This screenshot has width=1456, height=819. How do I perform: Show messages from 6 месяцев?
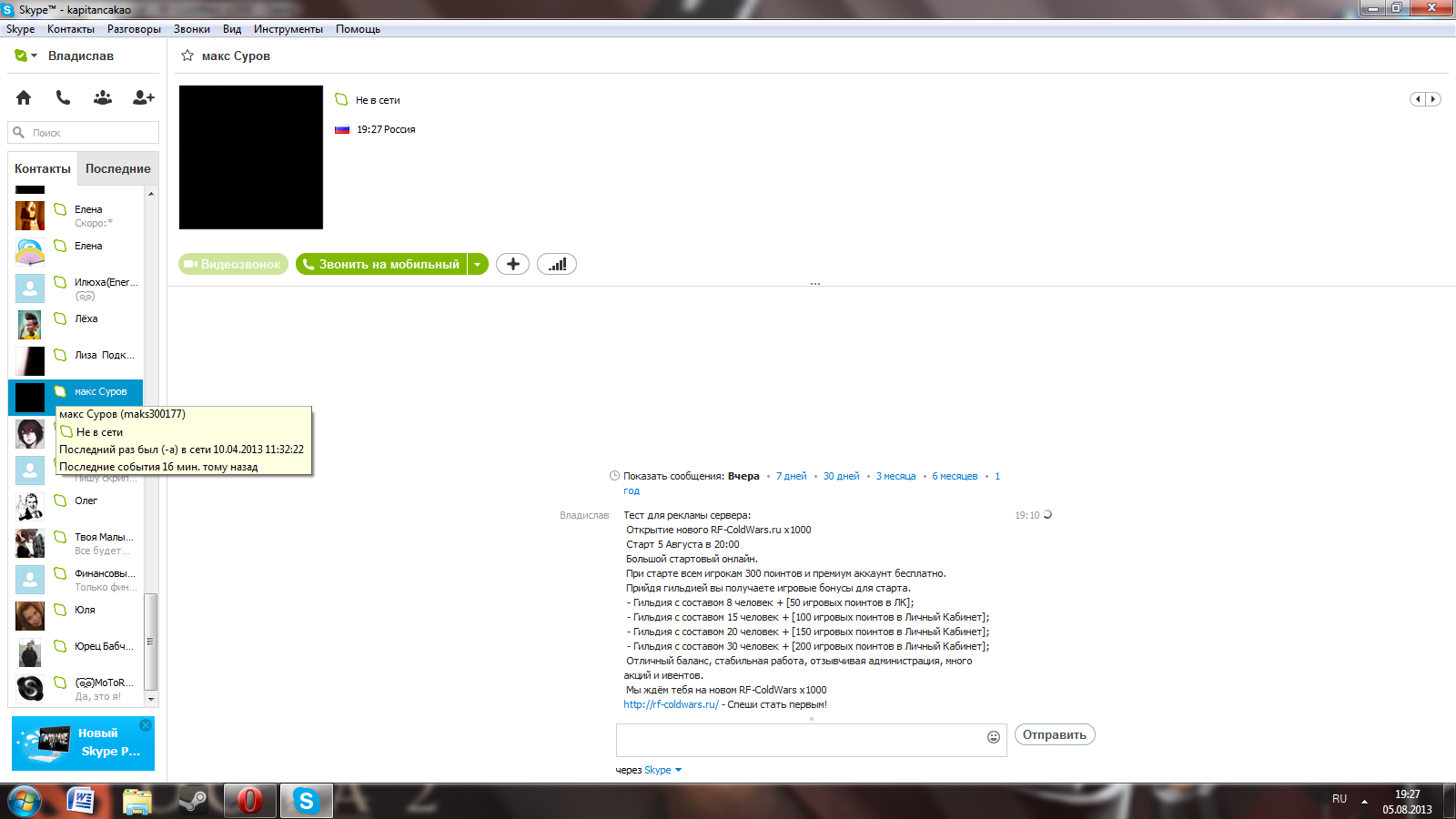pyautogui.click(x=955, y=476)
